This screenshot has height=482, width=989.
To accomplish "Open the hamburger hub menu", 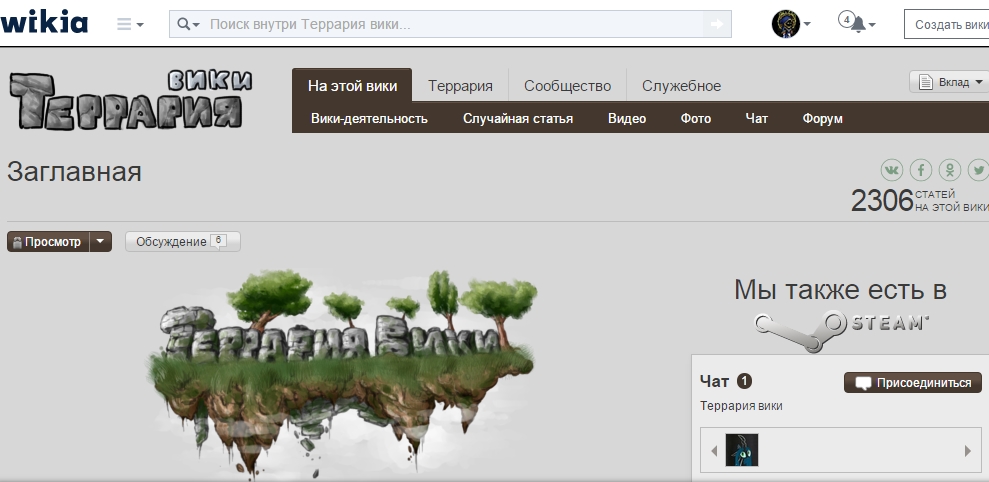I will [130, 25].
